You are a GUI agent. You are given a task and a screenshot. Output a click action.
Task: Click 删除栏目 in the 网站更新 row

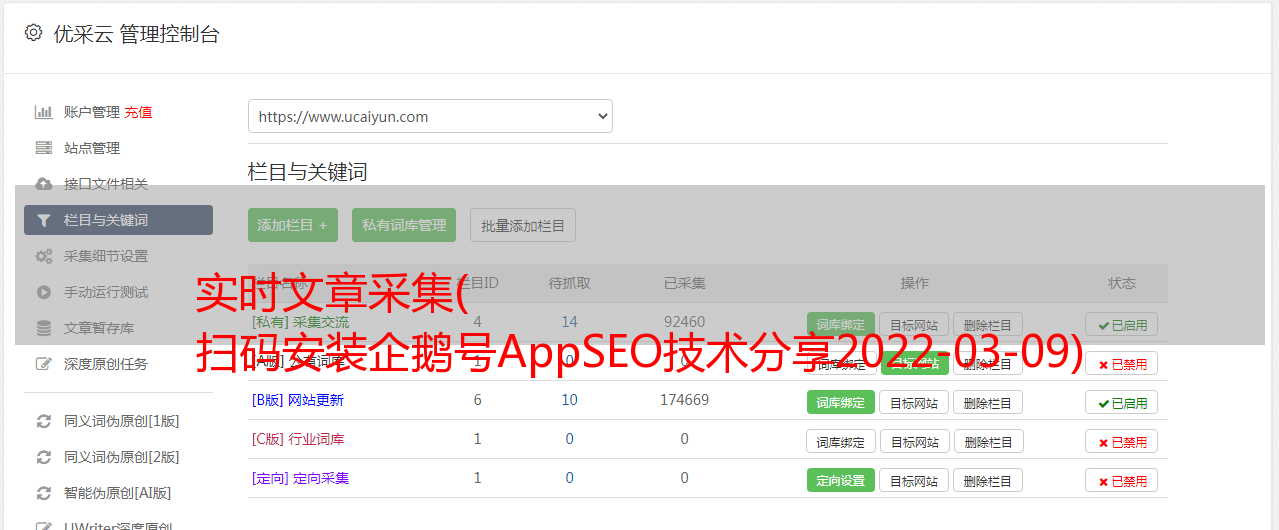coord(988,402)
